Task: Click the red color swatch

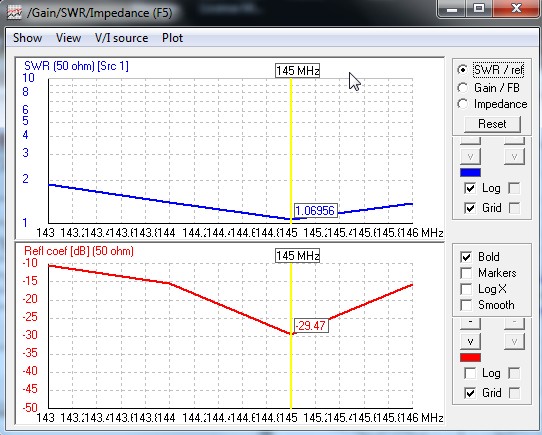Action: coord(470,357)
